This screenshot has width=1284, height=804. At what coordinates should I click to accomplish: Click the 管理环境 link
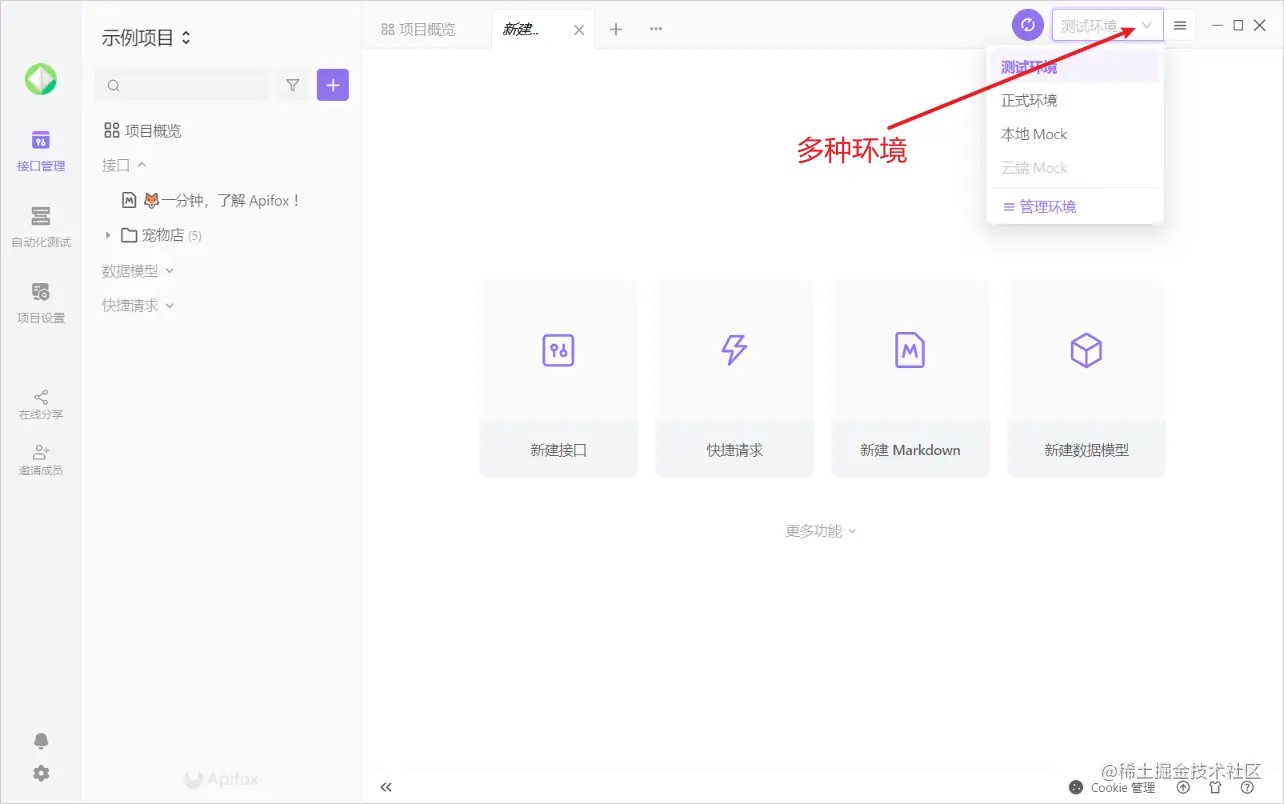[x=1048, y=206]
